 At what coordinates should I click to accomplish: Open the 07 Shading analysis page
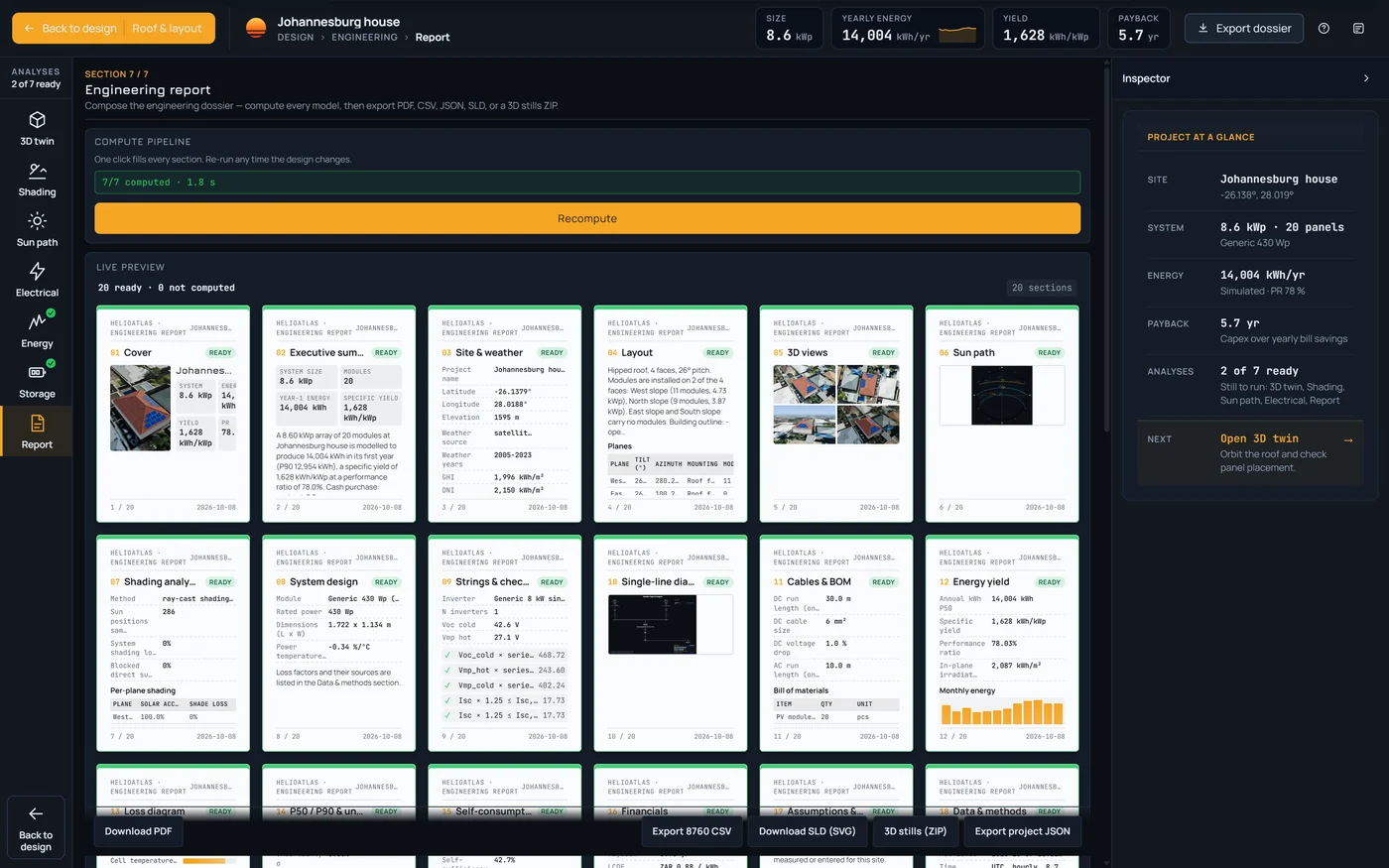coord(173,643)
